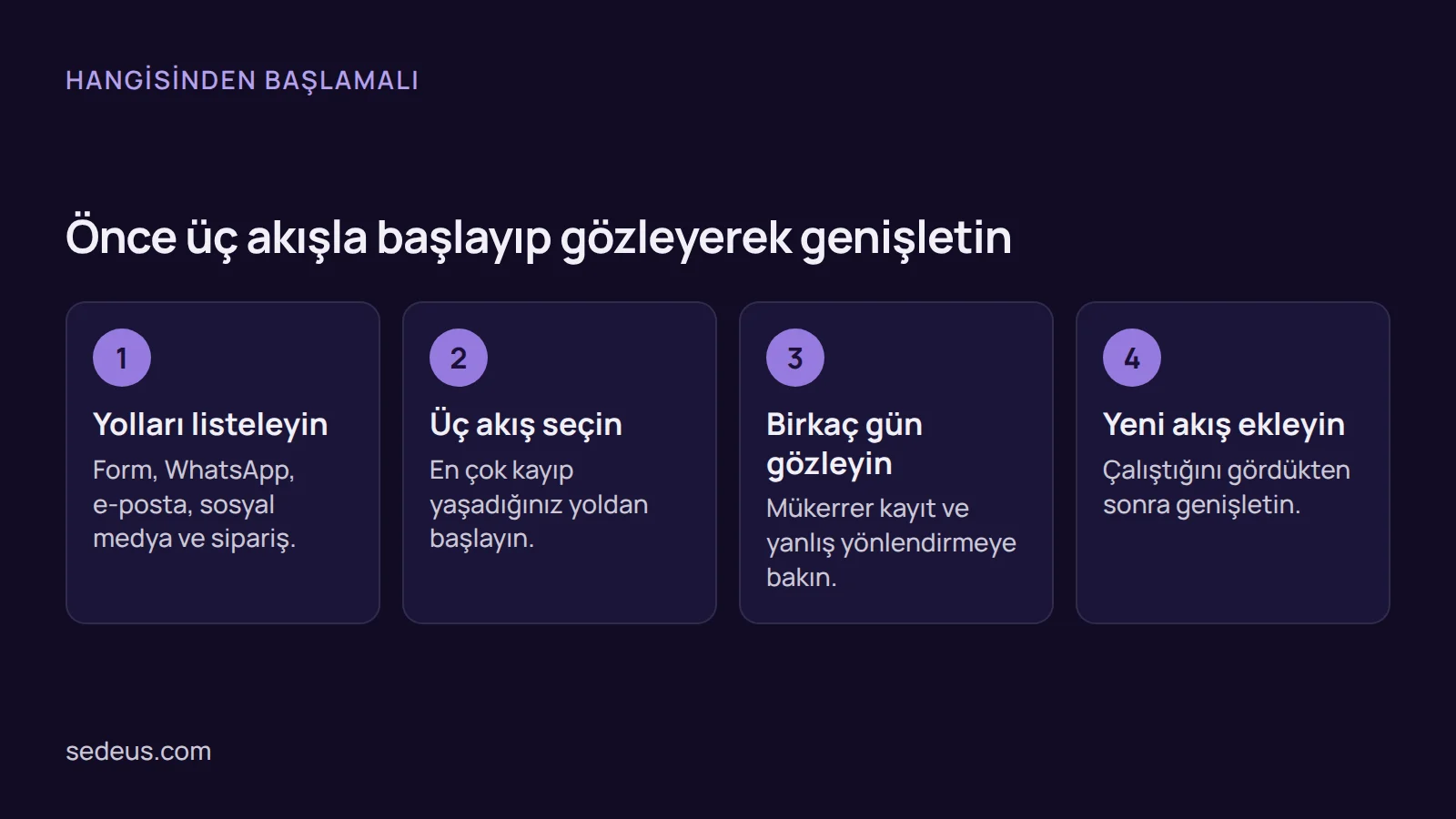
Task: Click the step 1 number badge
Action: pyautogui.click(x=122, y=358)
